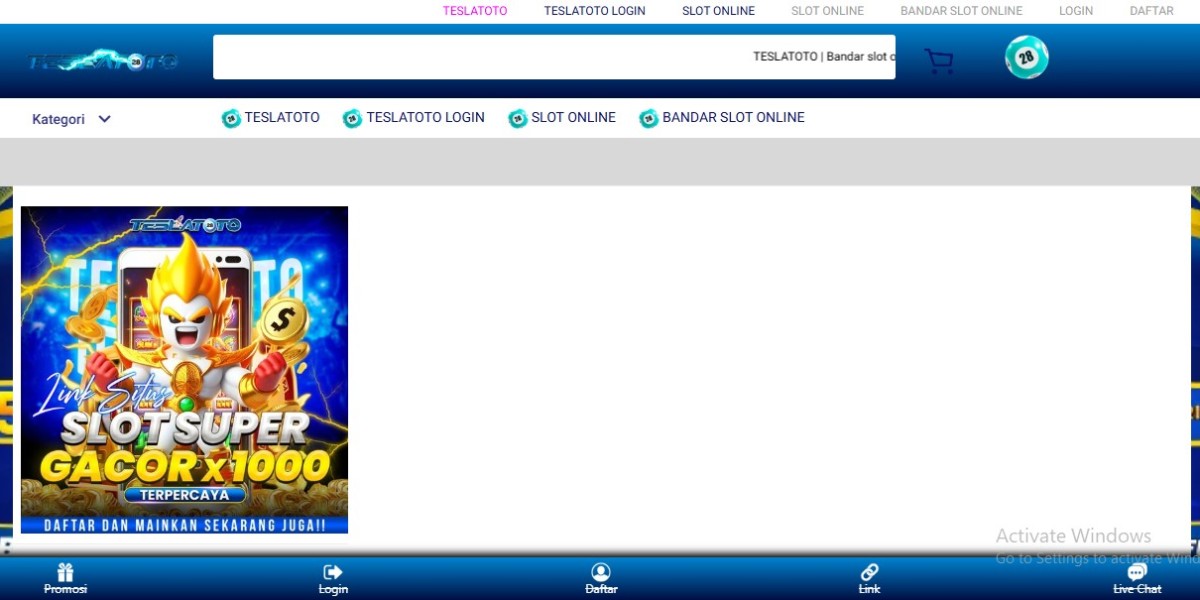Click ball icon beside TESLATOTO nav link
Viewport: 1200px width, 600px height.
pos(231,118)
